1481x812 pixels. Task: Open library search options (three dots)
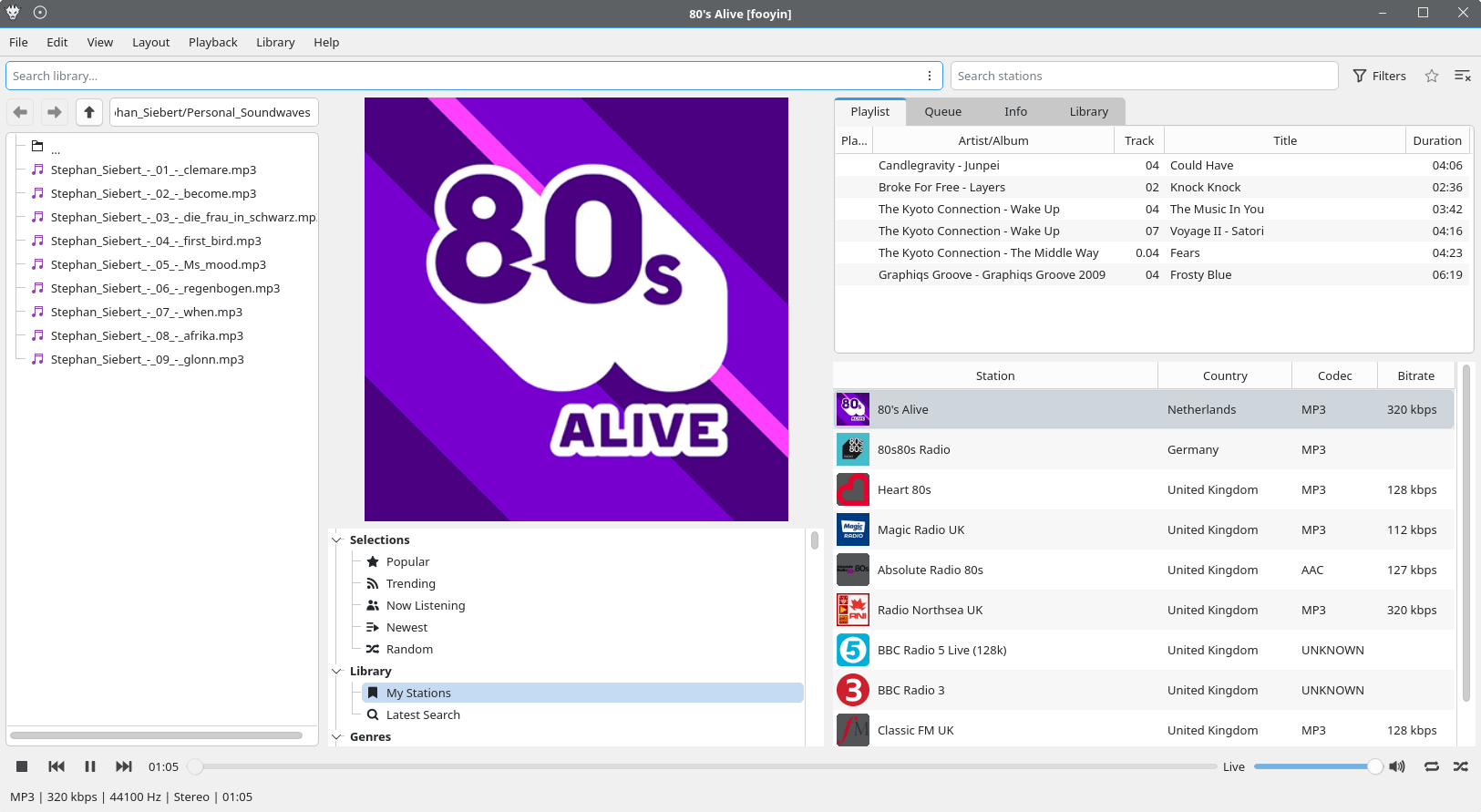point(930,76)
